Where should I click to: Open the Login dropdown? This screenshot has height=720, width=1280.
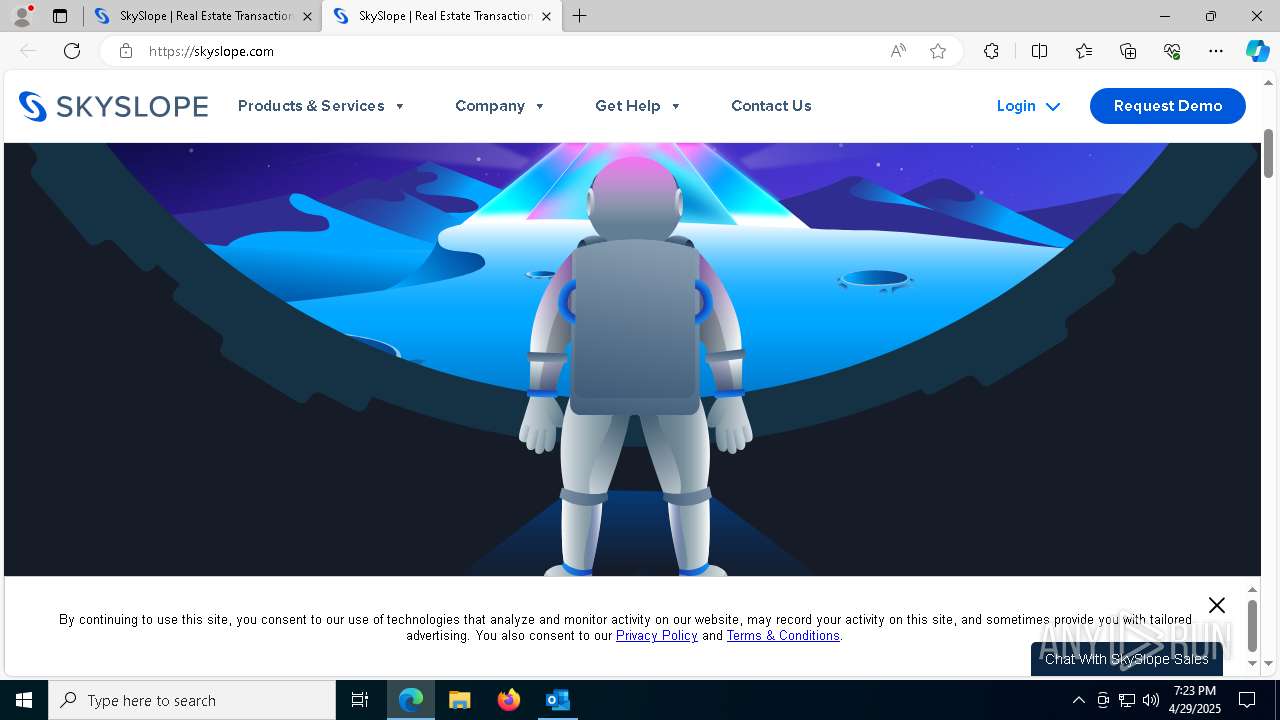1028,106
